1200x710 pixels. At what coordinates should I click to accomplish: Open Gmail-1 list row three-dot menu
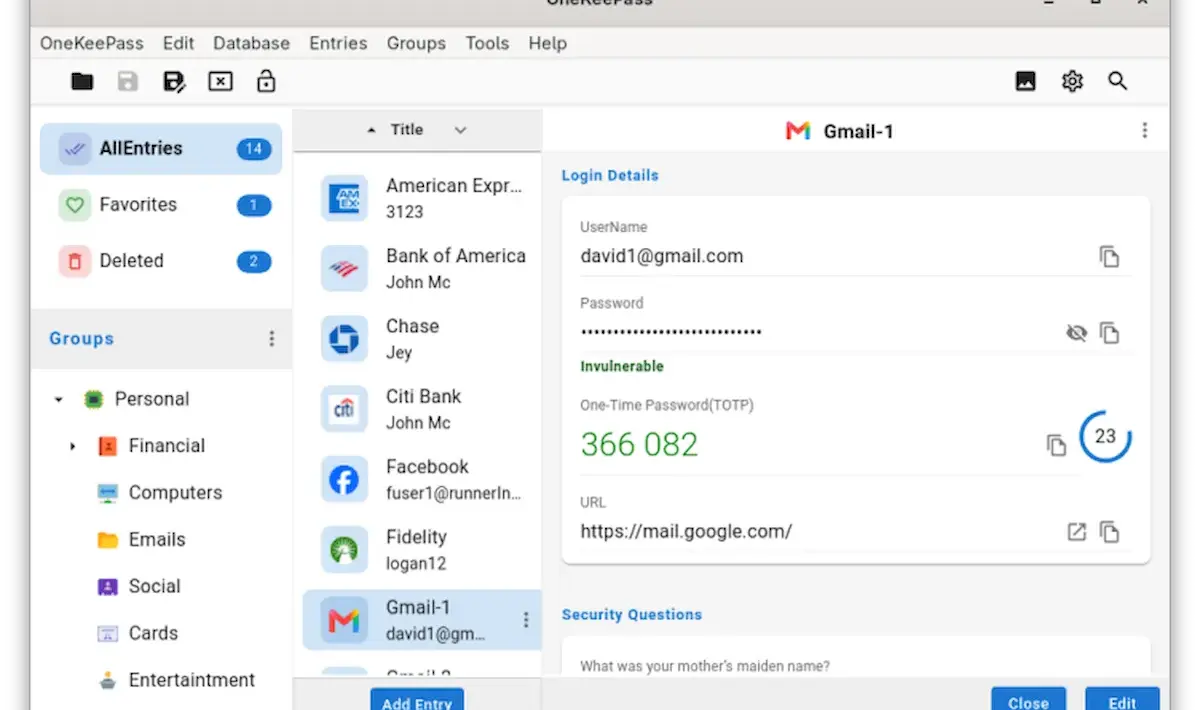pyautogui.click(x=526, y=620)
